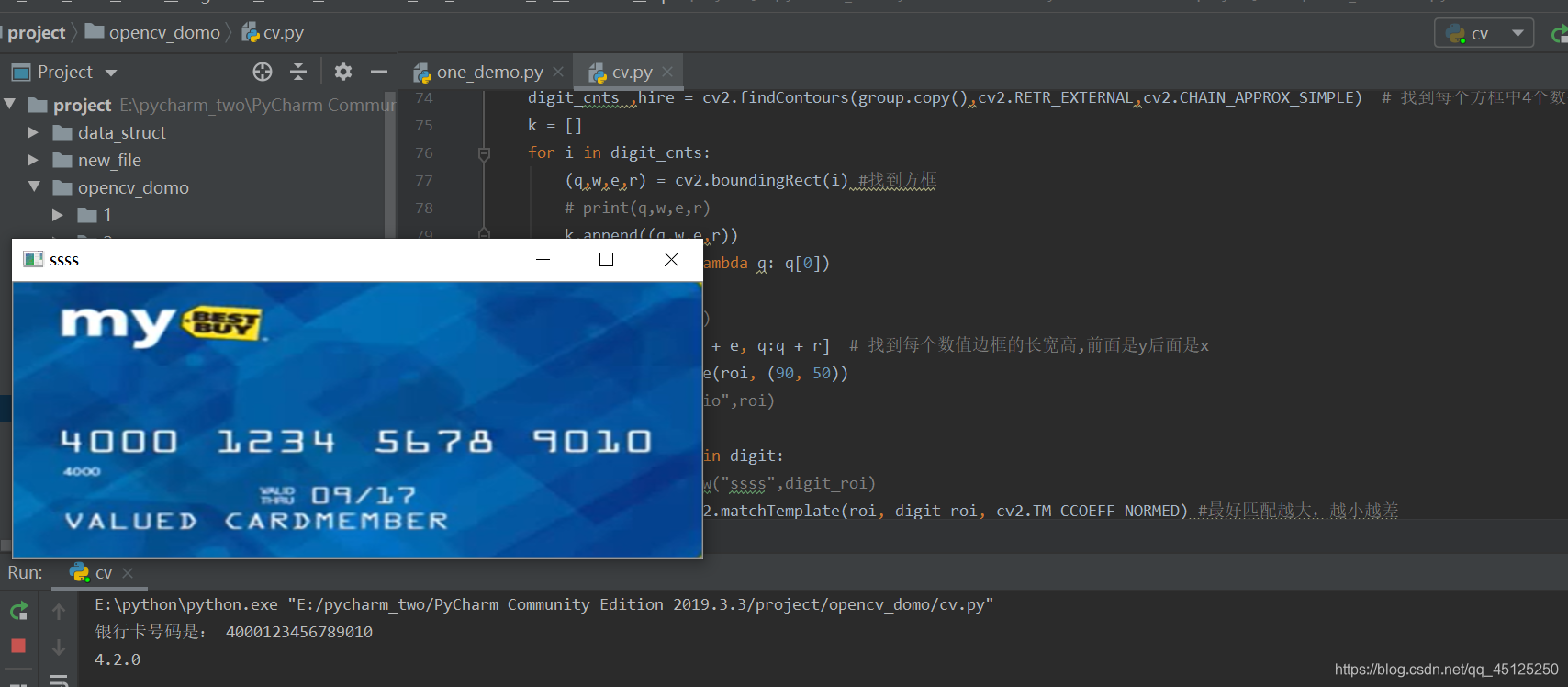Click the cv.py breadcrumb item

[x=273, y=33]
